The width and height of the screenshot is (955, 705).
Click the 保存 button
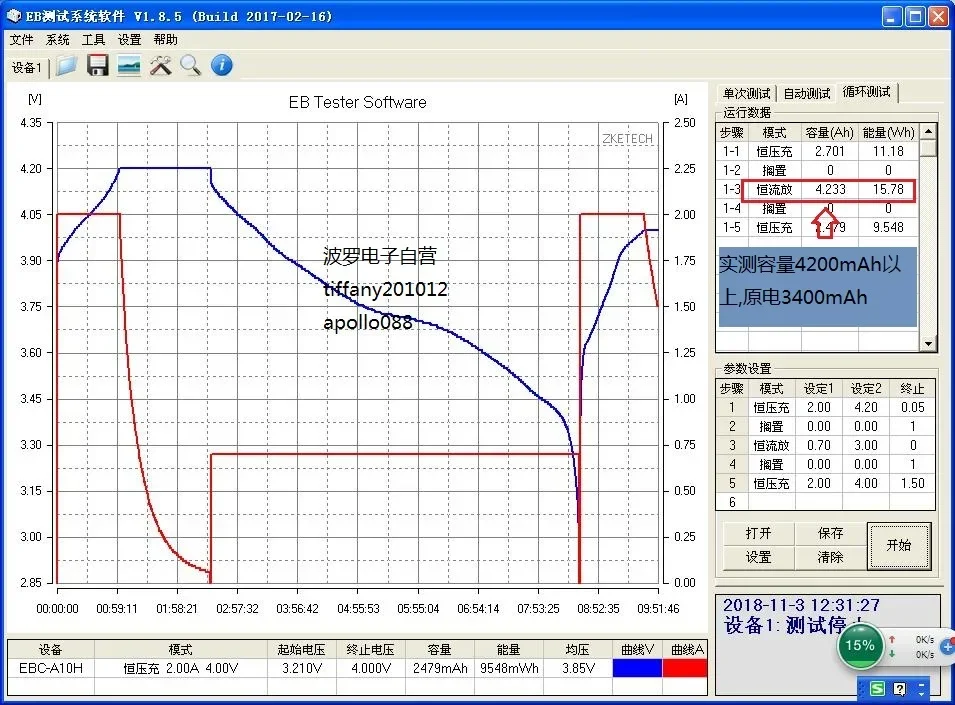tap(830, 533)
